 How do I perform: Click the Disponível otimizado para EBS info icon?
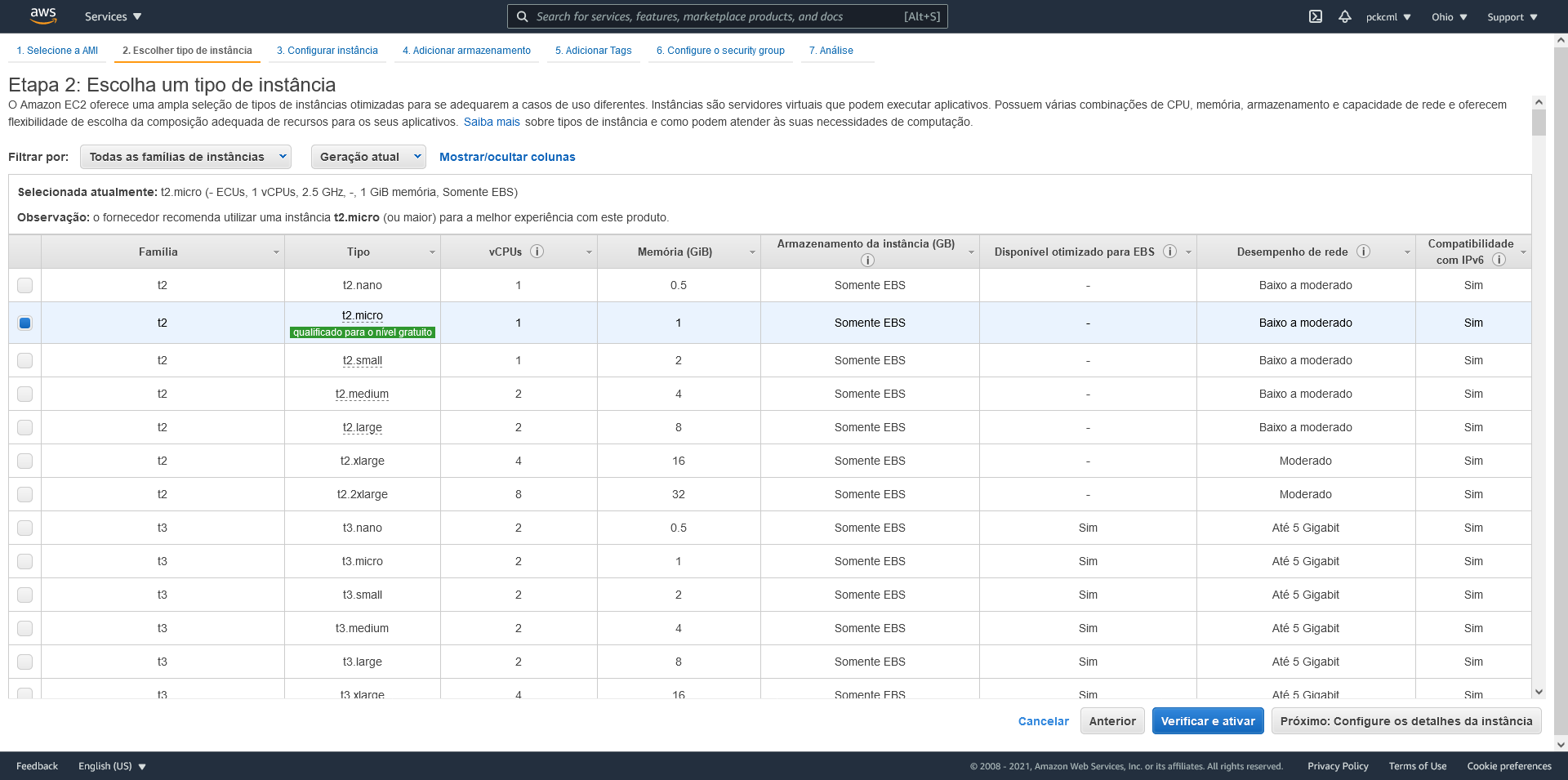tap(1169, 252)
